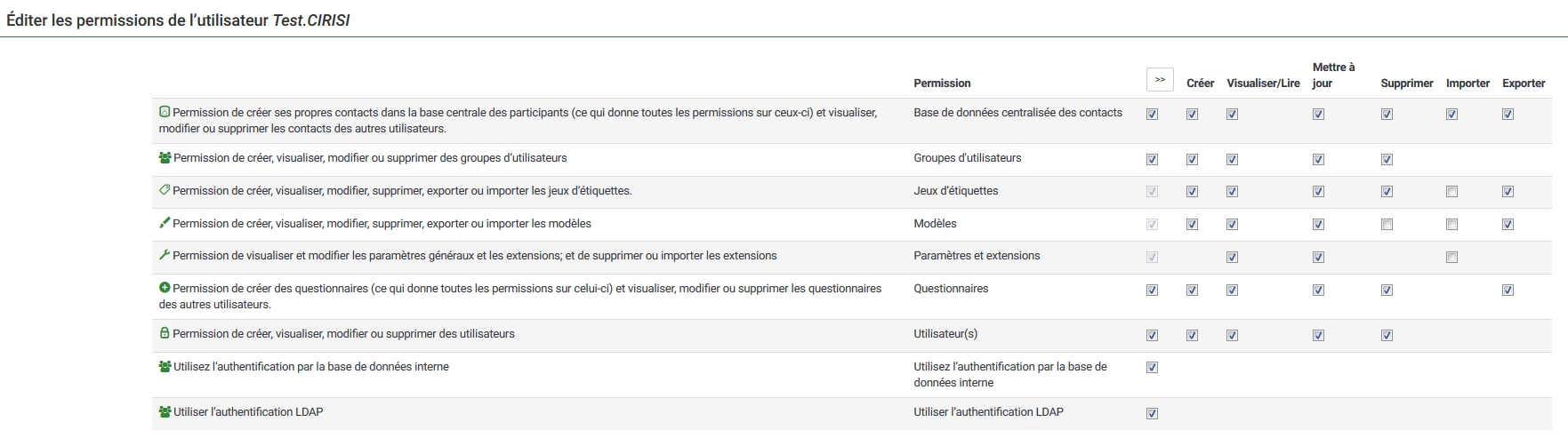Viewport: 1568px width, 446px height.
Task: Uncheck Créer for Groupes d'utilisateurs
Action: (x=1192, y=160)
